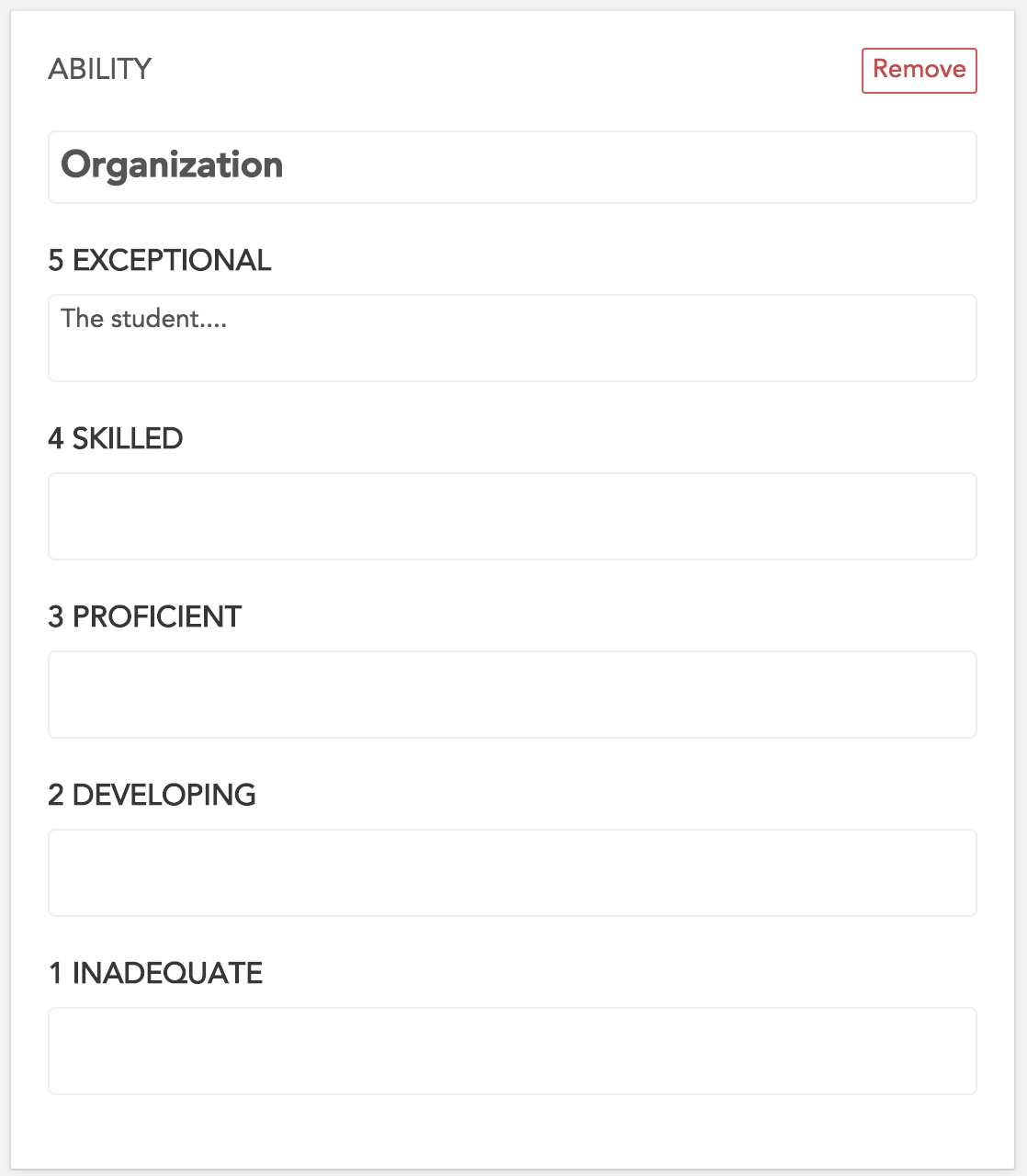
Task: Place cursor in the Skilled level textarea
Action: pos(512,516)
